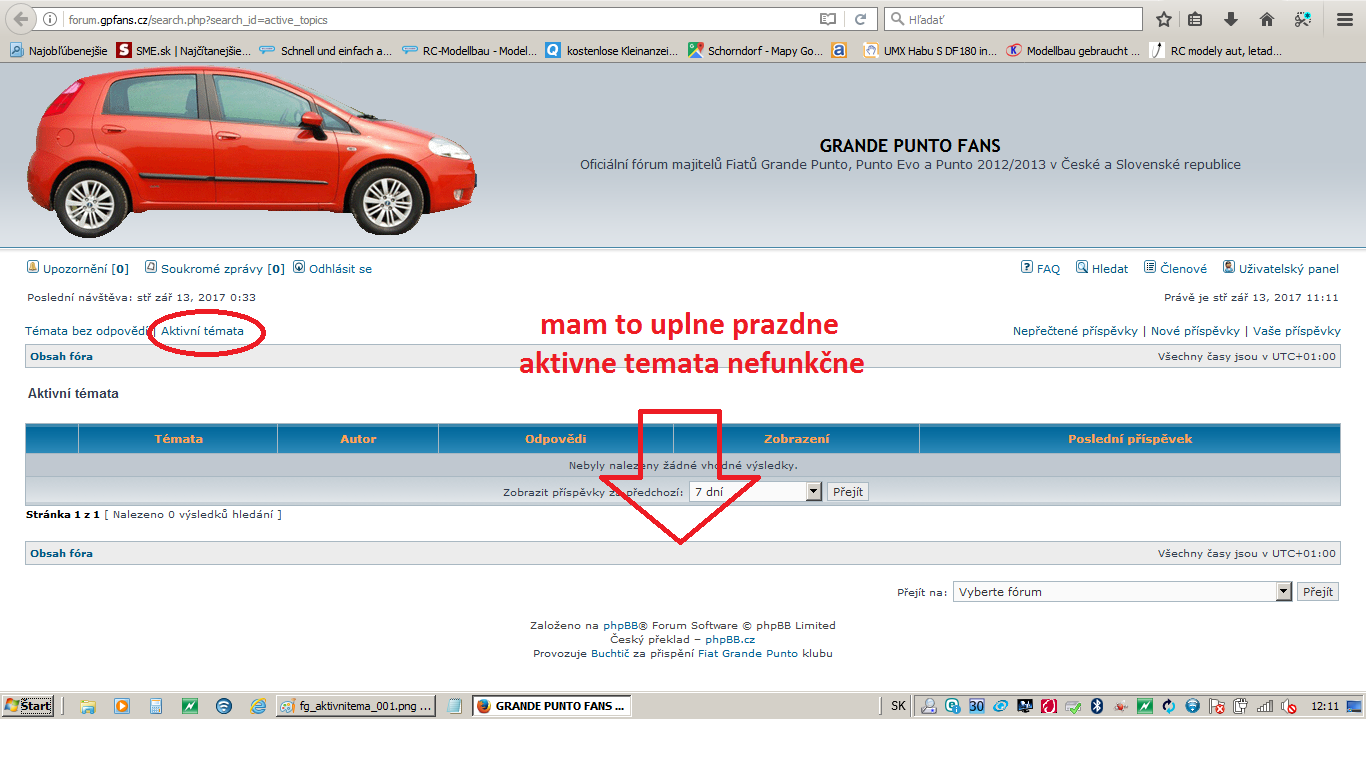Click the extension icon beside home button

(x=1302, y=19)
